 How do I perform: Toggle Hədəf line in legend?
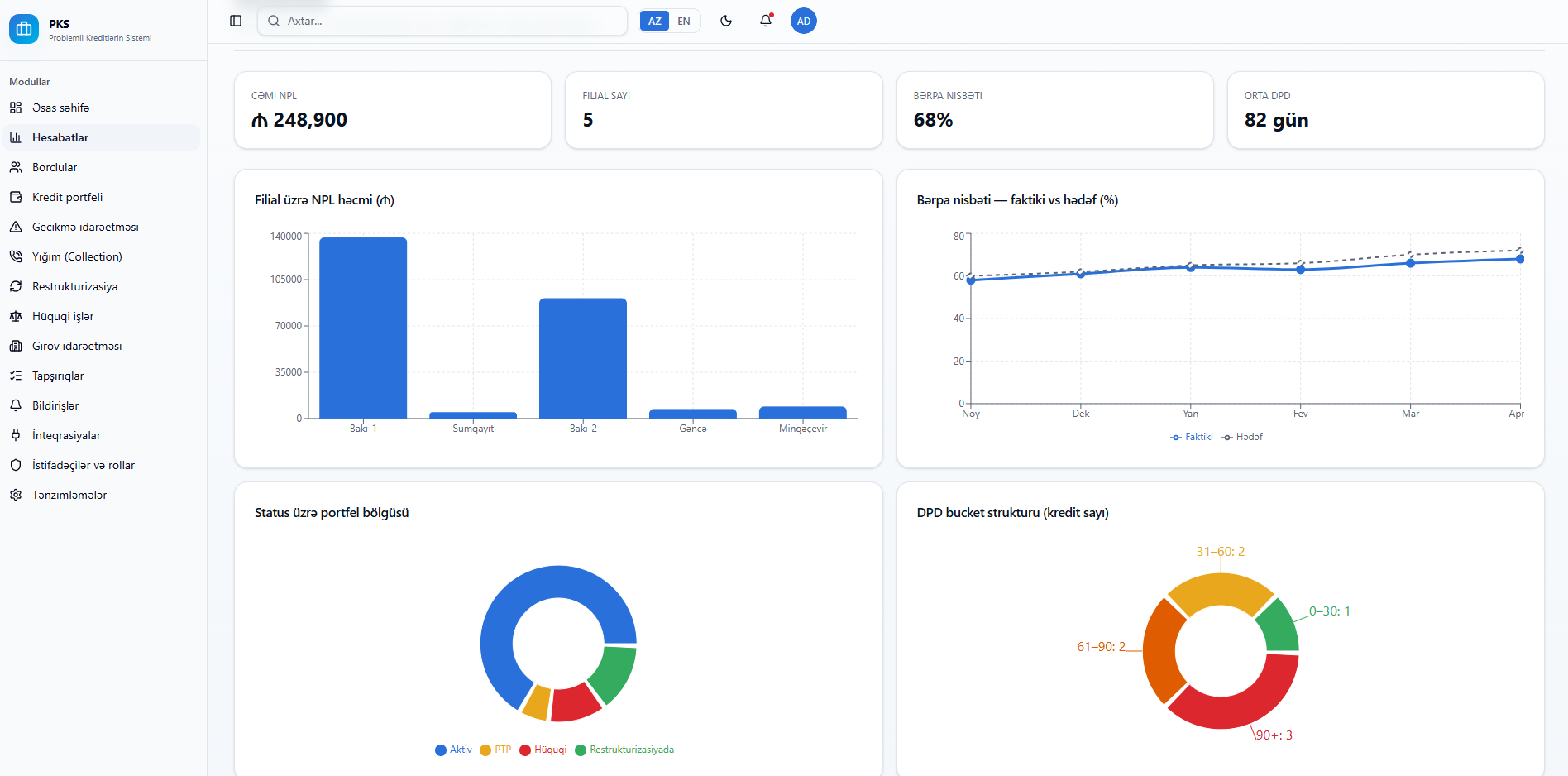pos(1242,437)
